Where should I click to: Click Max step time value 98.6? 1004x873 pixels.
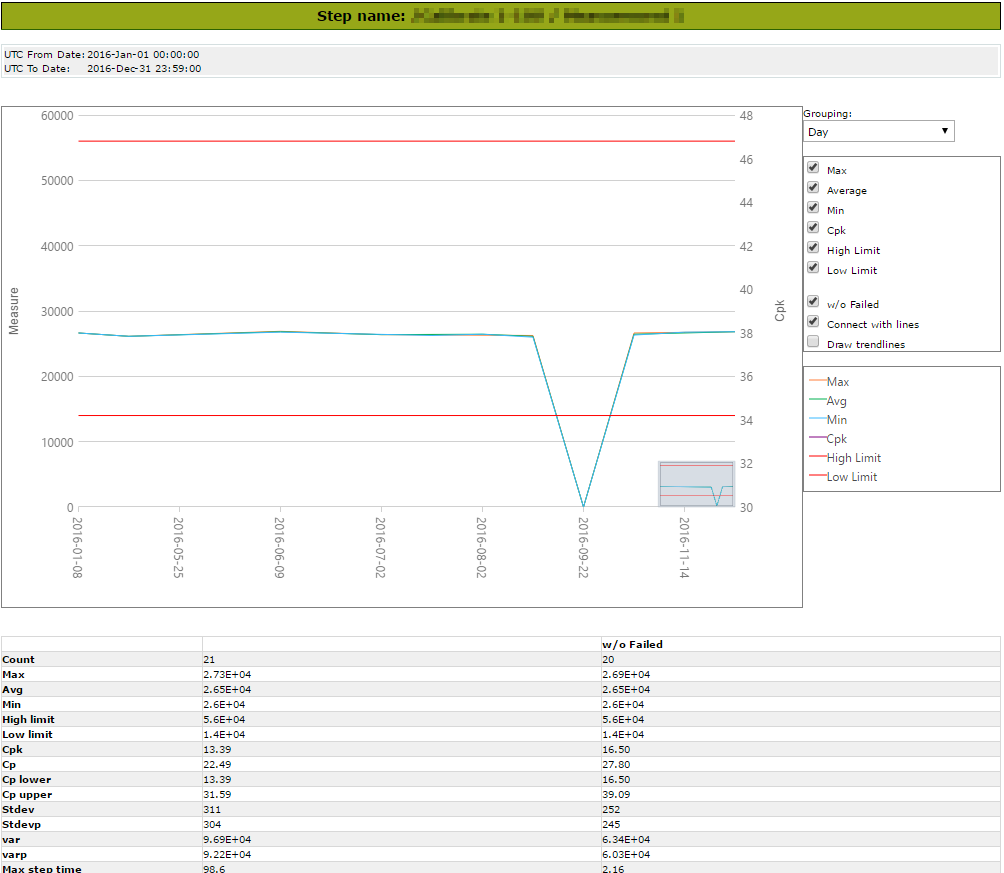[x=214, y=869]
